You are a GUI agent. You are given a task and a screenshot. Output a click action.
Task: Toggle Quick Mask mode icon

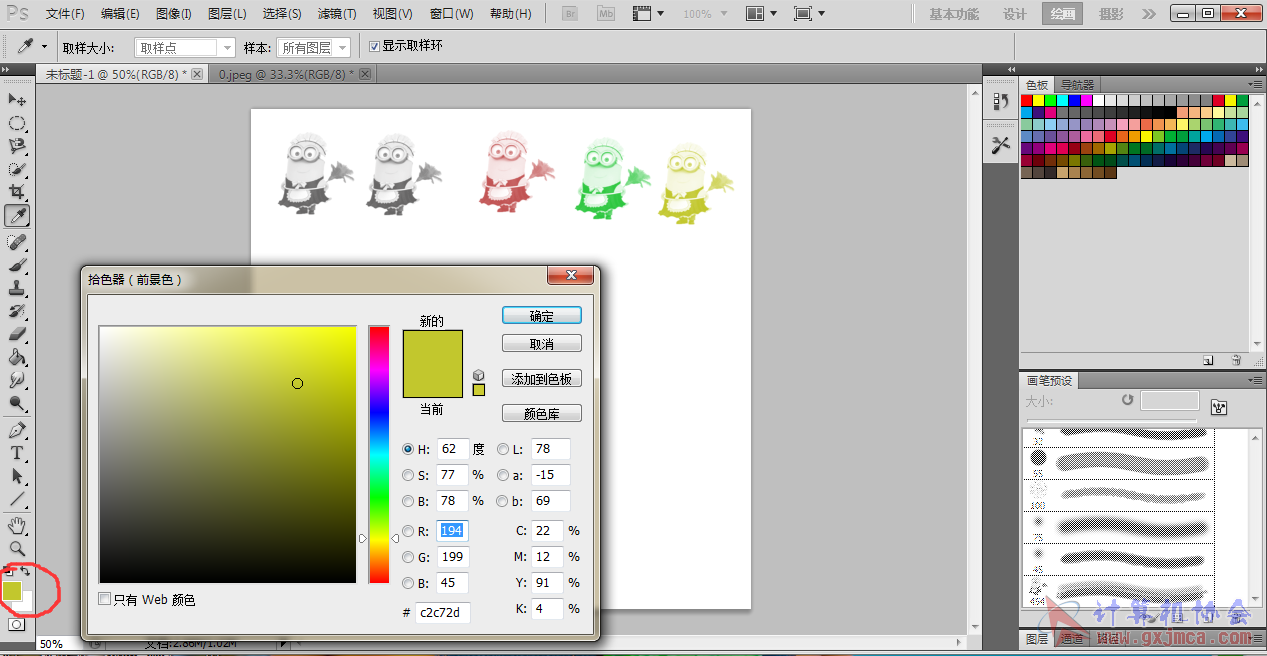[16, 624]
